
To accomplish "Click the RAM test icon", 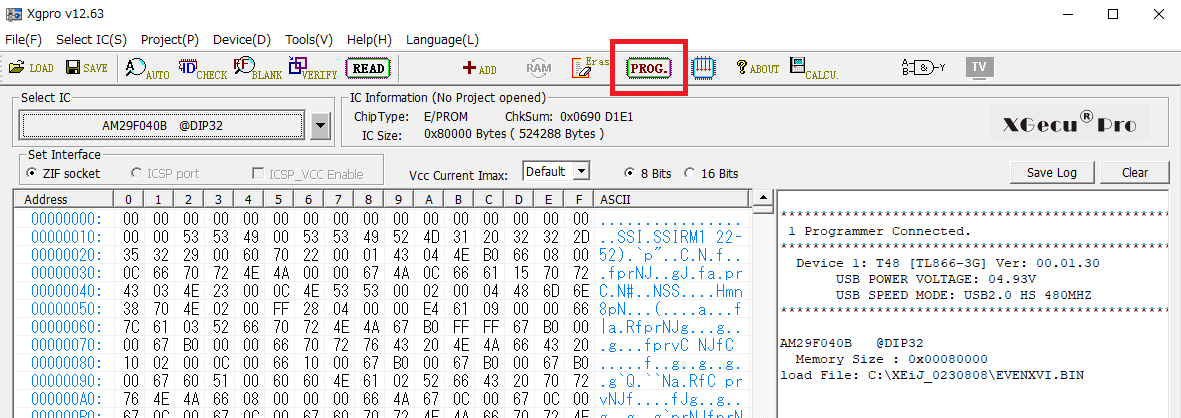I will click(539, 68).
